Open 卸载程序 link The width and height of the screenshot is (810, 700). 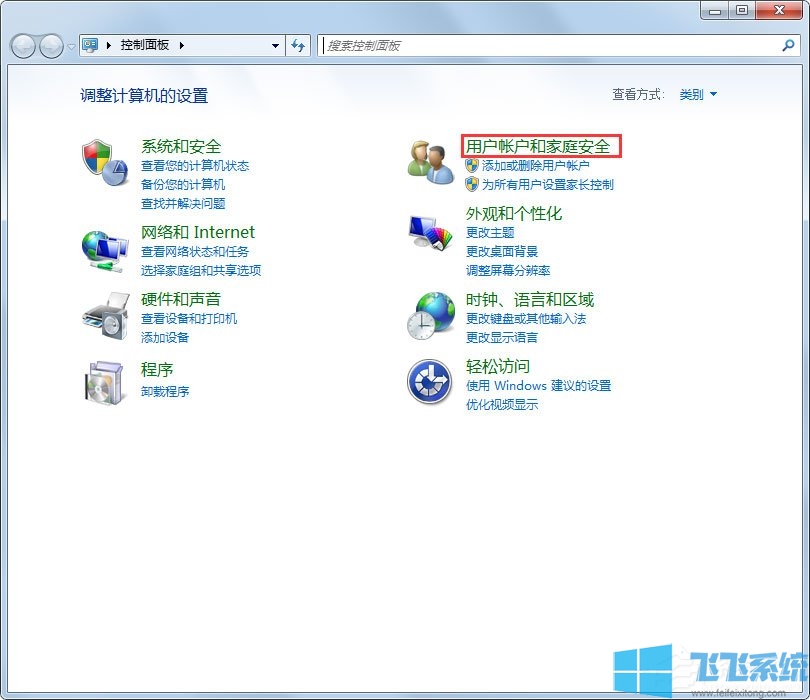pyautogui.click(x=165, y=391)
